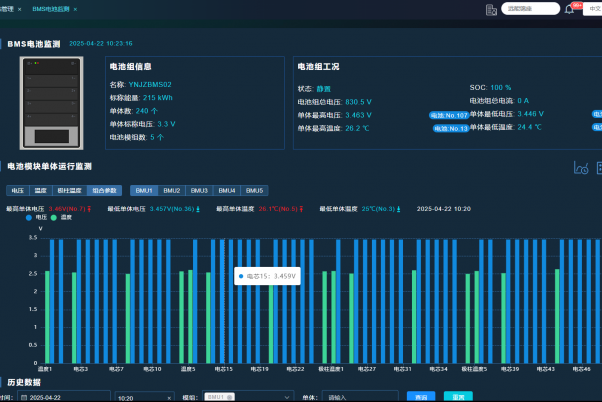The height and width of the screenshot is (402, 602).
Task: Click the calendar icon in date field
Action: [x=25, y=397]
